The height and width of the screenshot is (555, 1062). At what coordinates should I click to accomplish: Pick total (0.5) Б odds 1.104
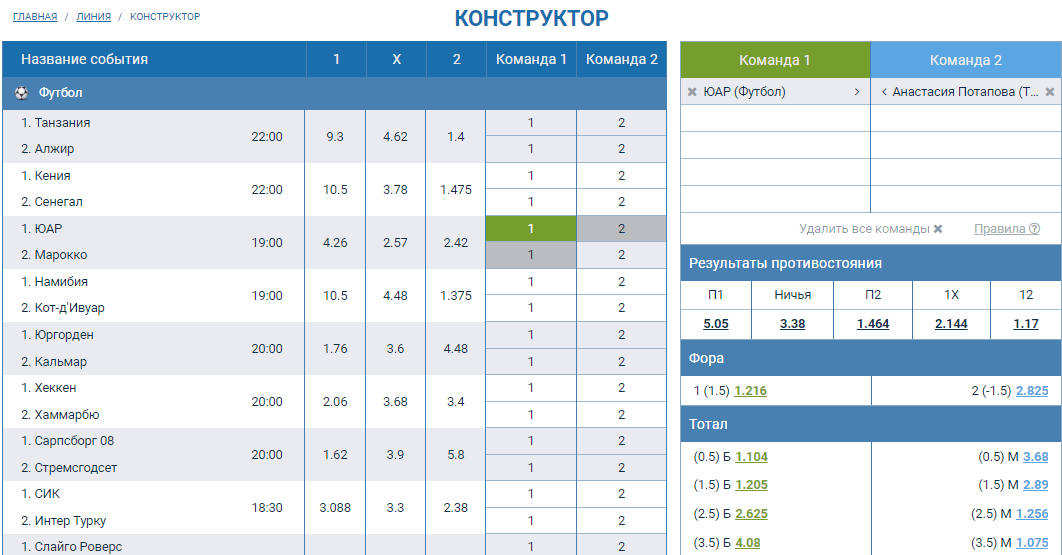click(x=752, y=457)
